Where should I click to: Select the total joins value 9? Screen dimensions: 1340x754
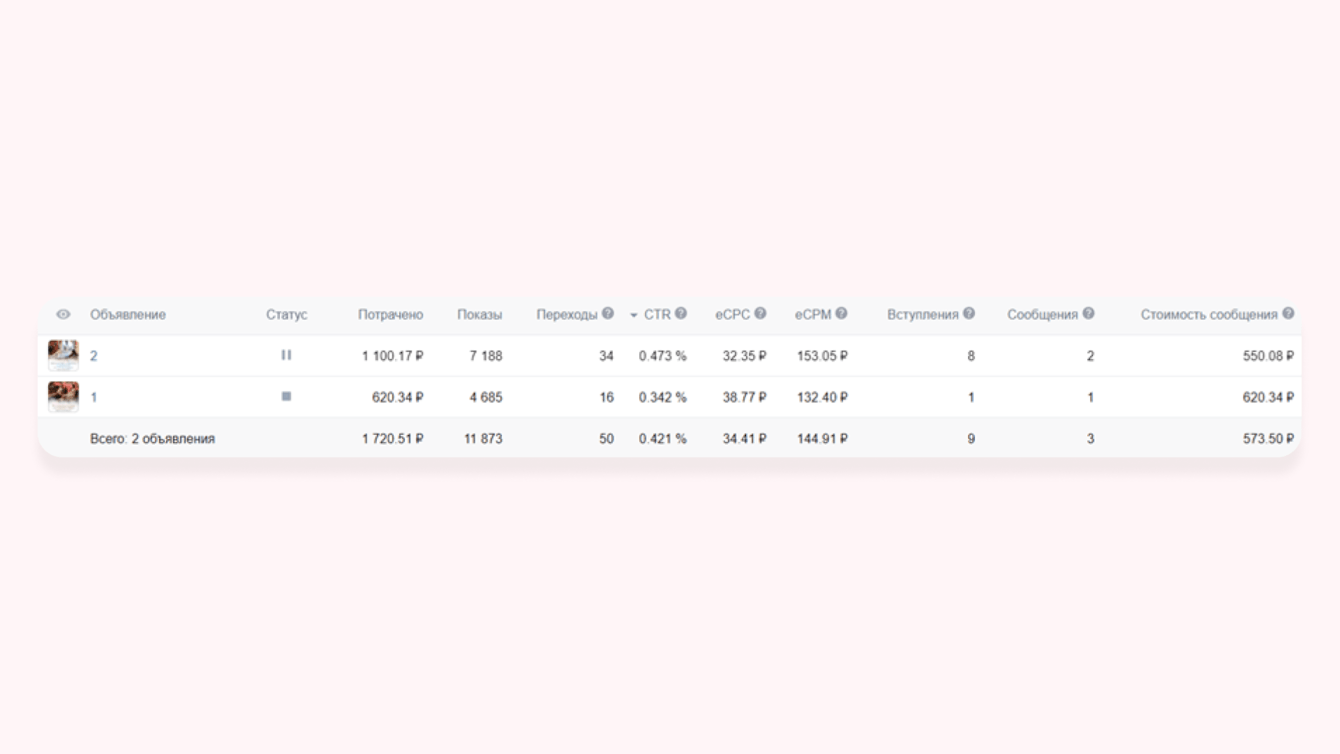[x=971, y=439]
